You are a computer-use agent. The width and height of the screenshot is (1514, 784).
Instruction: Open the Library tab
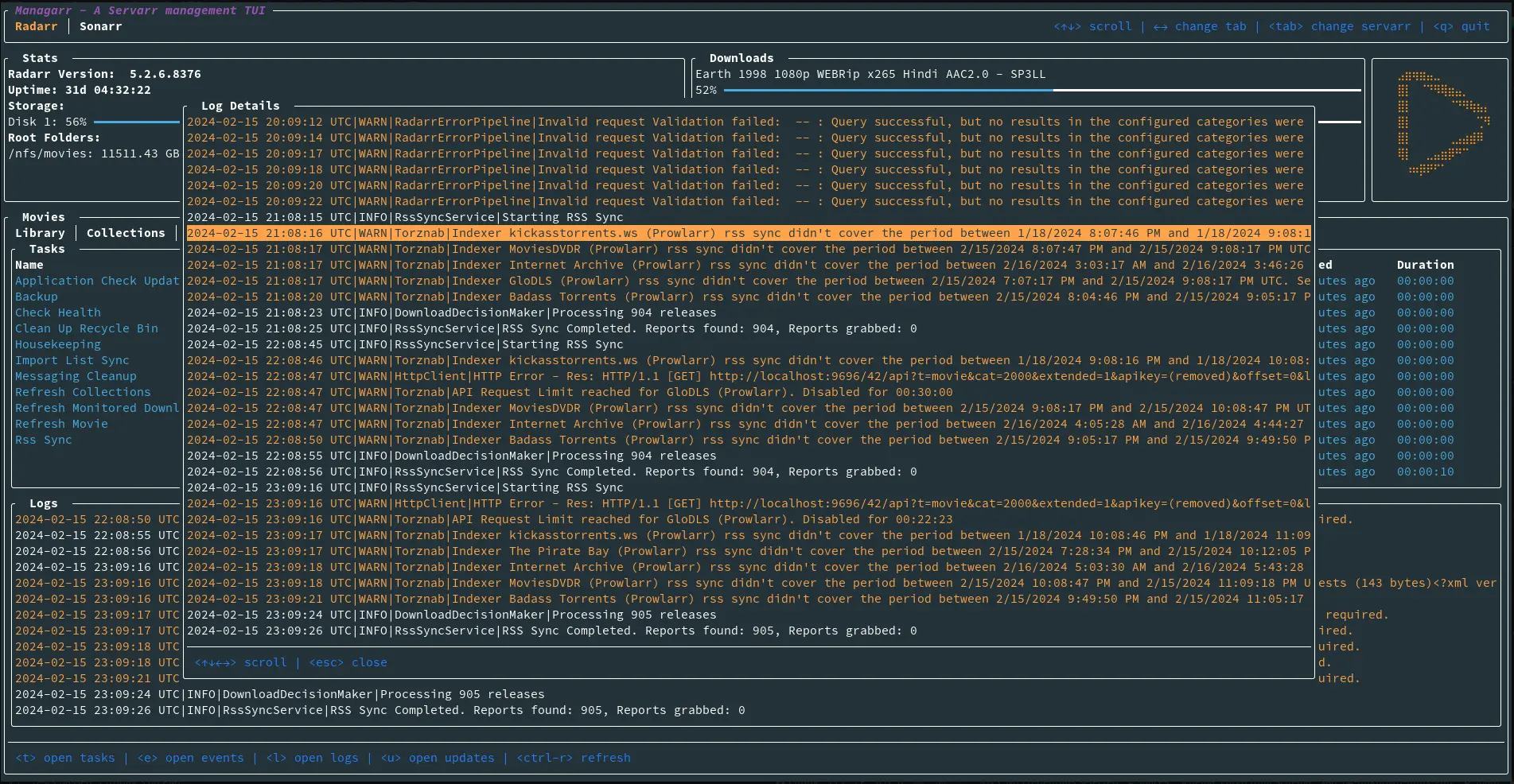point(40,233)
